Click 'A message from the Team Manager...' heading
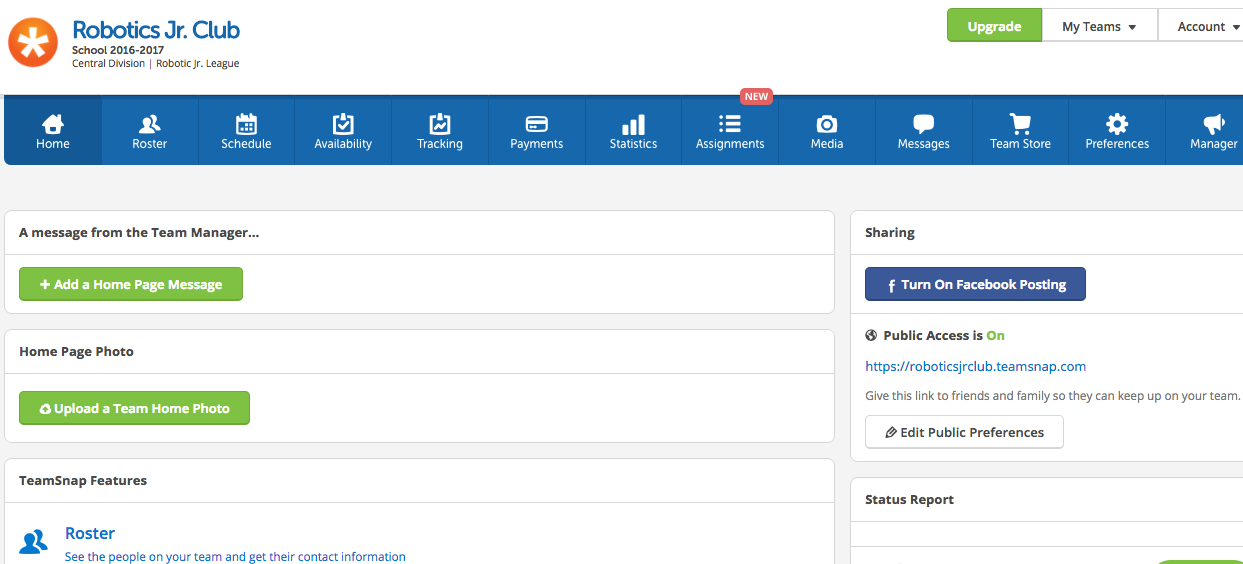The width and height of the screenshot is (1243, 564). coord(139,232)
